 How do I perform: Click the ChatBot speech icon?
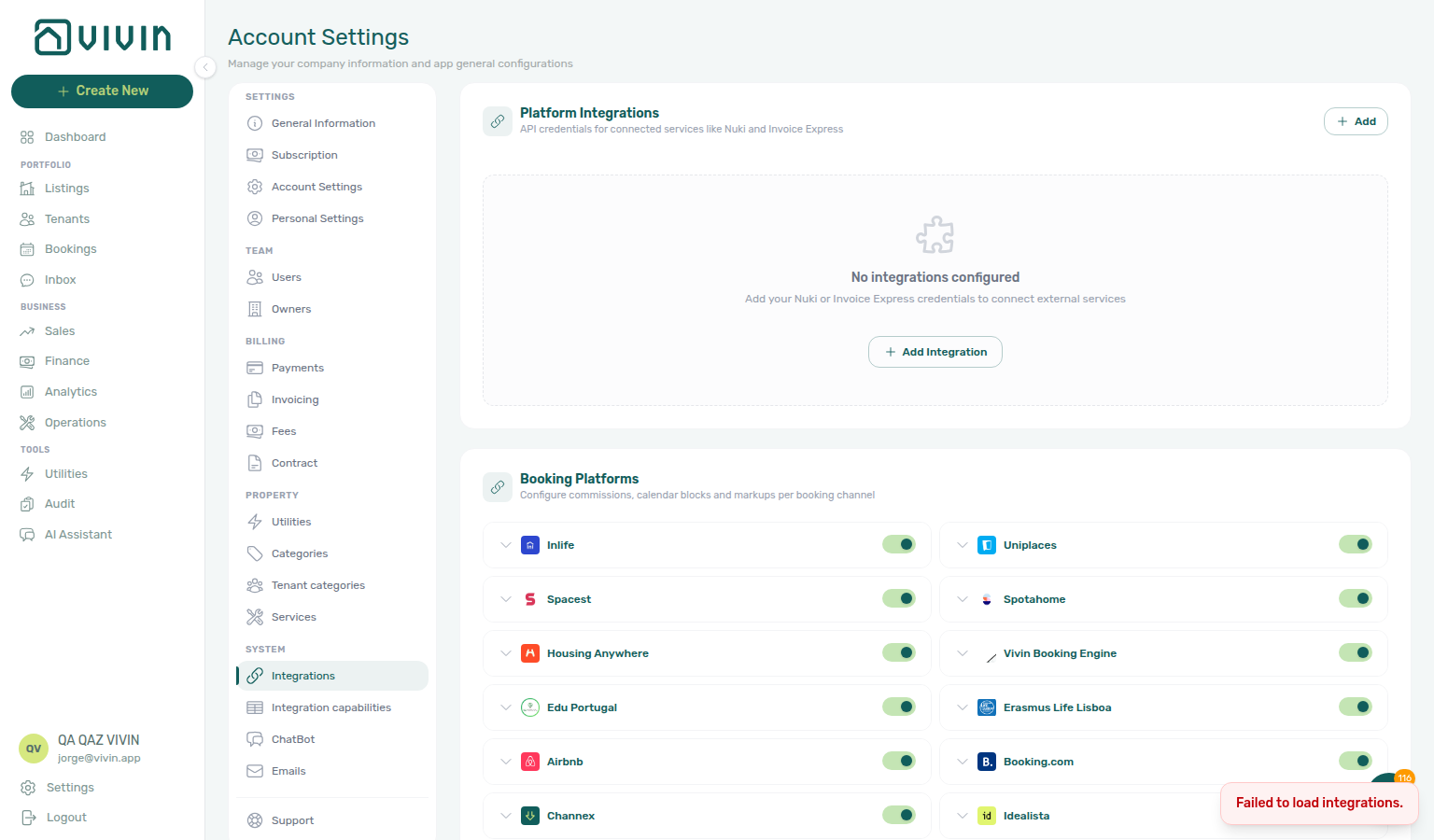255,739
